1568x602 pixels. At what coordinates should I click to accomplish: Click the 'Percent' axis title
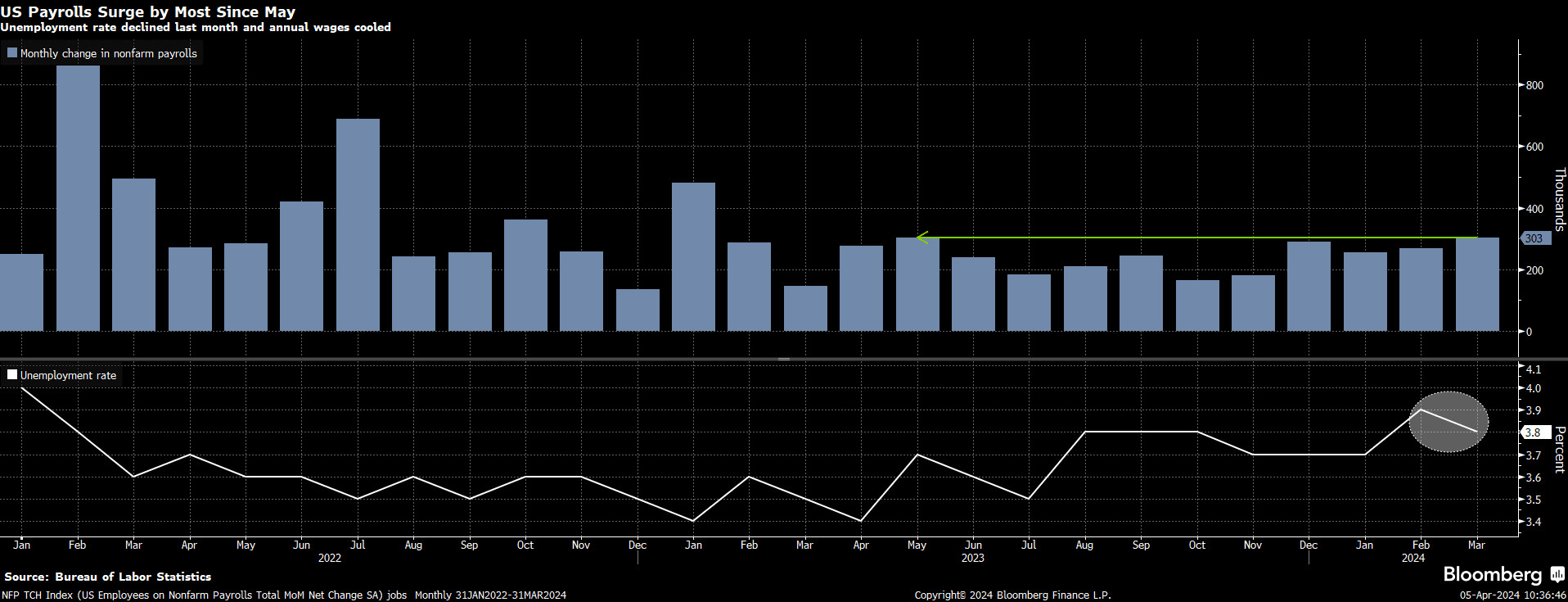pos(1559,450)
